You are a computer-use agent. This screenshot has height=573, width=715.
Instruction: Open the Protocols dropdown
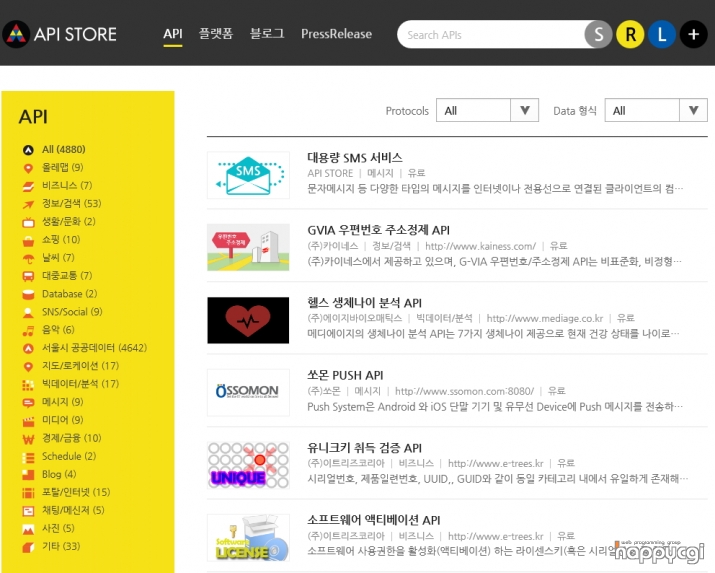tap(487, 110)
